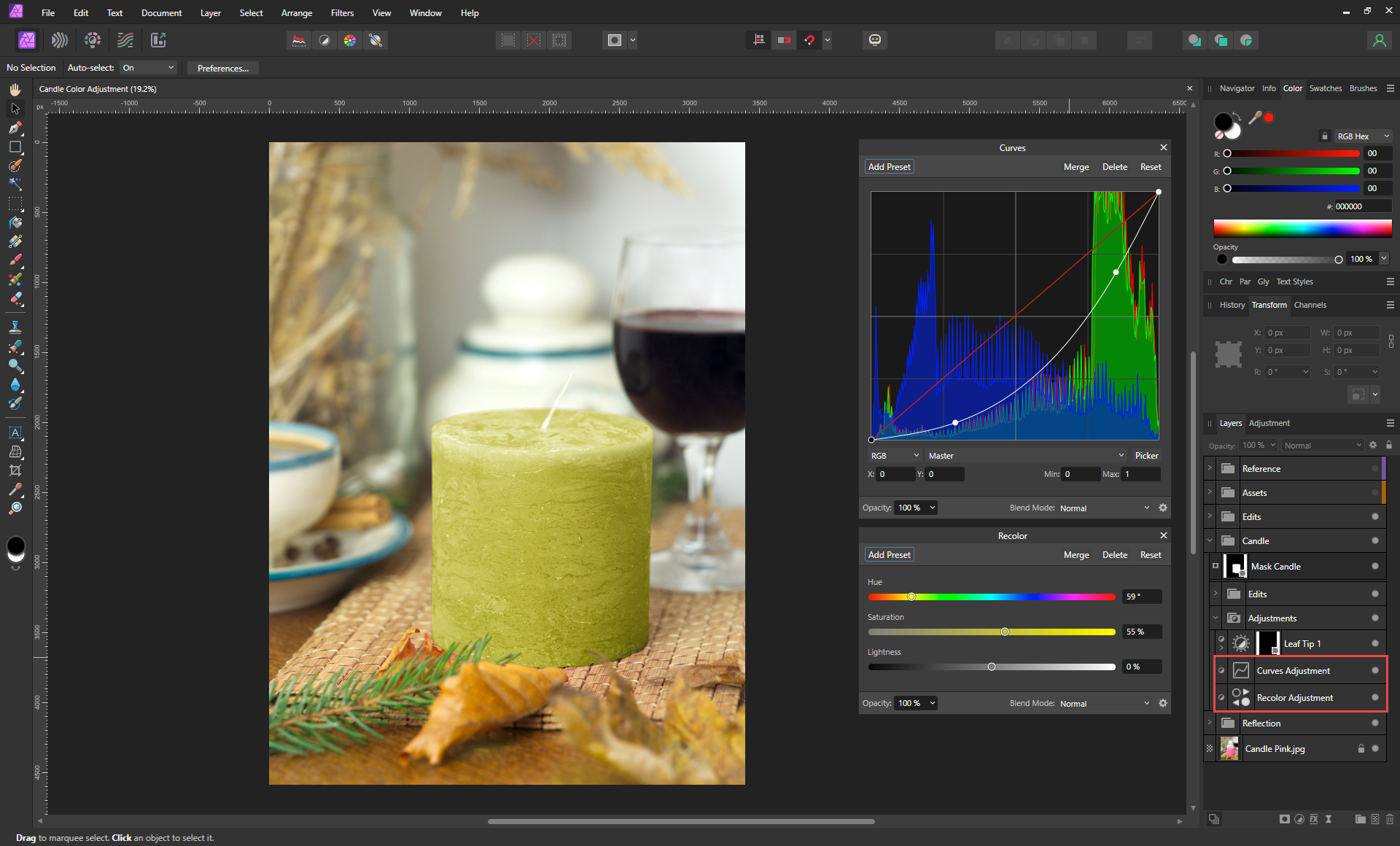Image resolution: width=1400 pixels, height=846 pixels.
Task: Click Reset in the Recolor panel
Action: tap(1150, 554)
